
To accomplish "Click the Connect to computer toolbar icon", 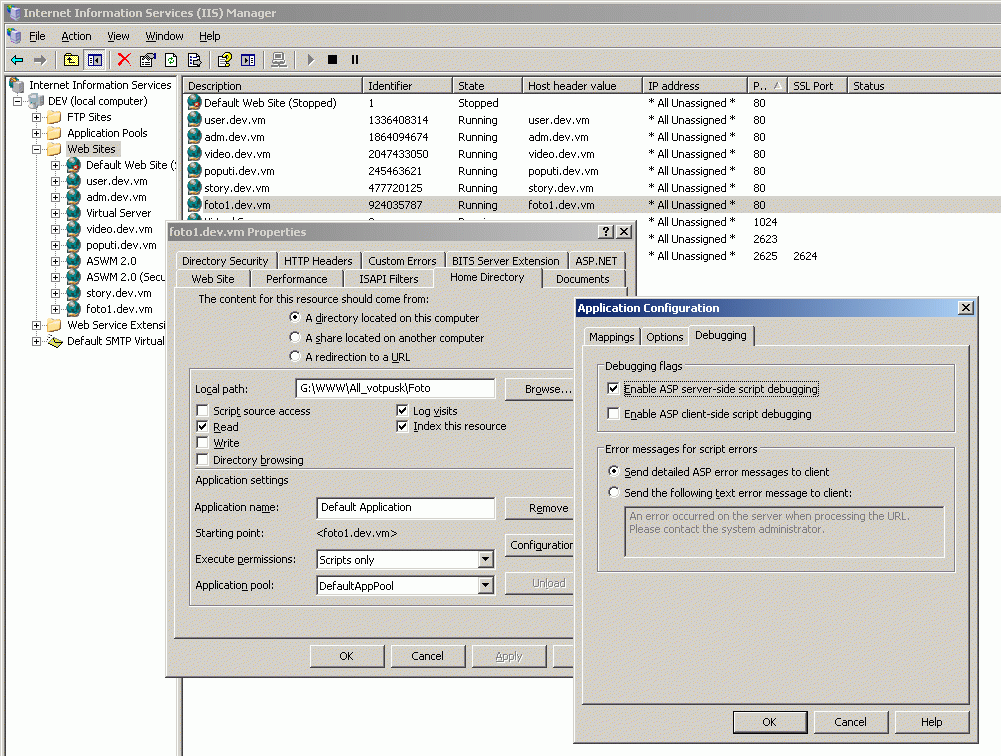I will coord(278,60).
